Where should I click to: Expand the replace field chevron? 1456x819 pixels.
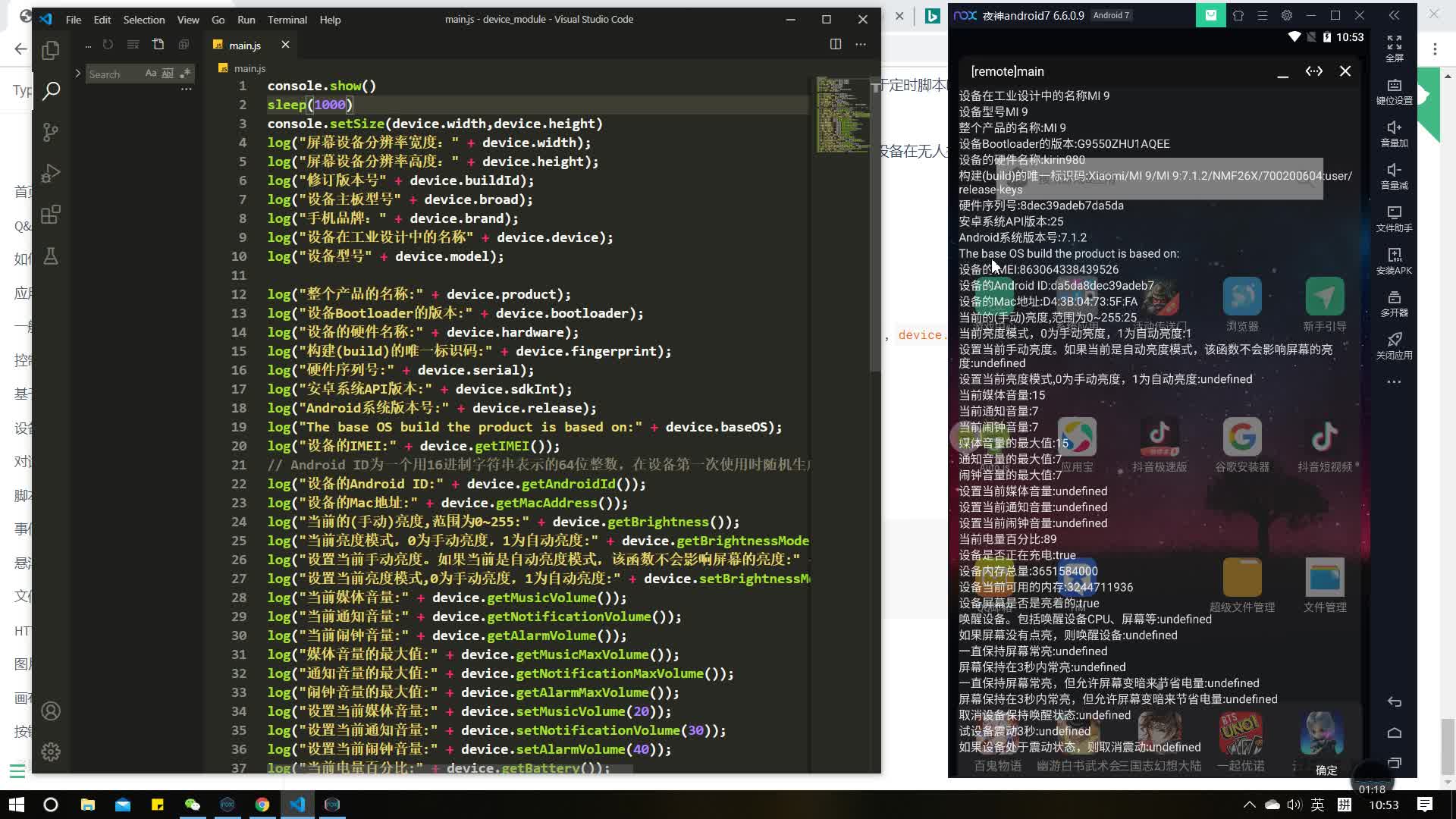[77, 74]
